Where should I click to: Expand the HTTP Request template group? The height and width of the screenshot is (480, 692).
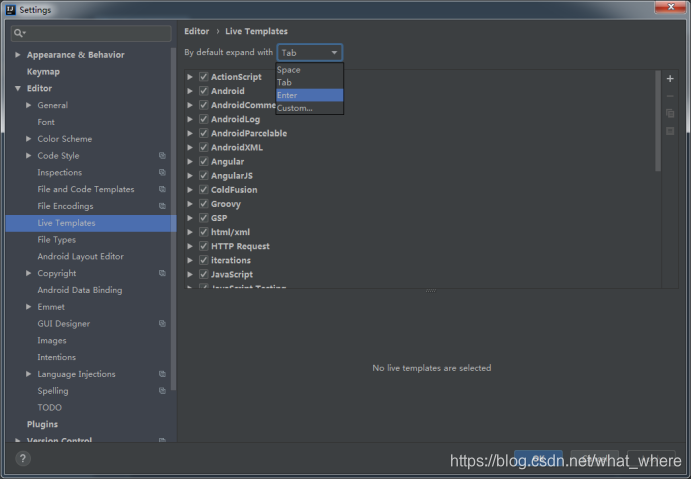(x=190, y=246)
